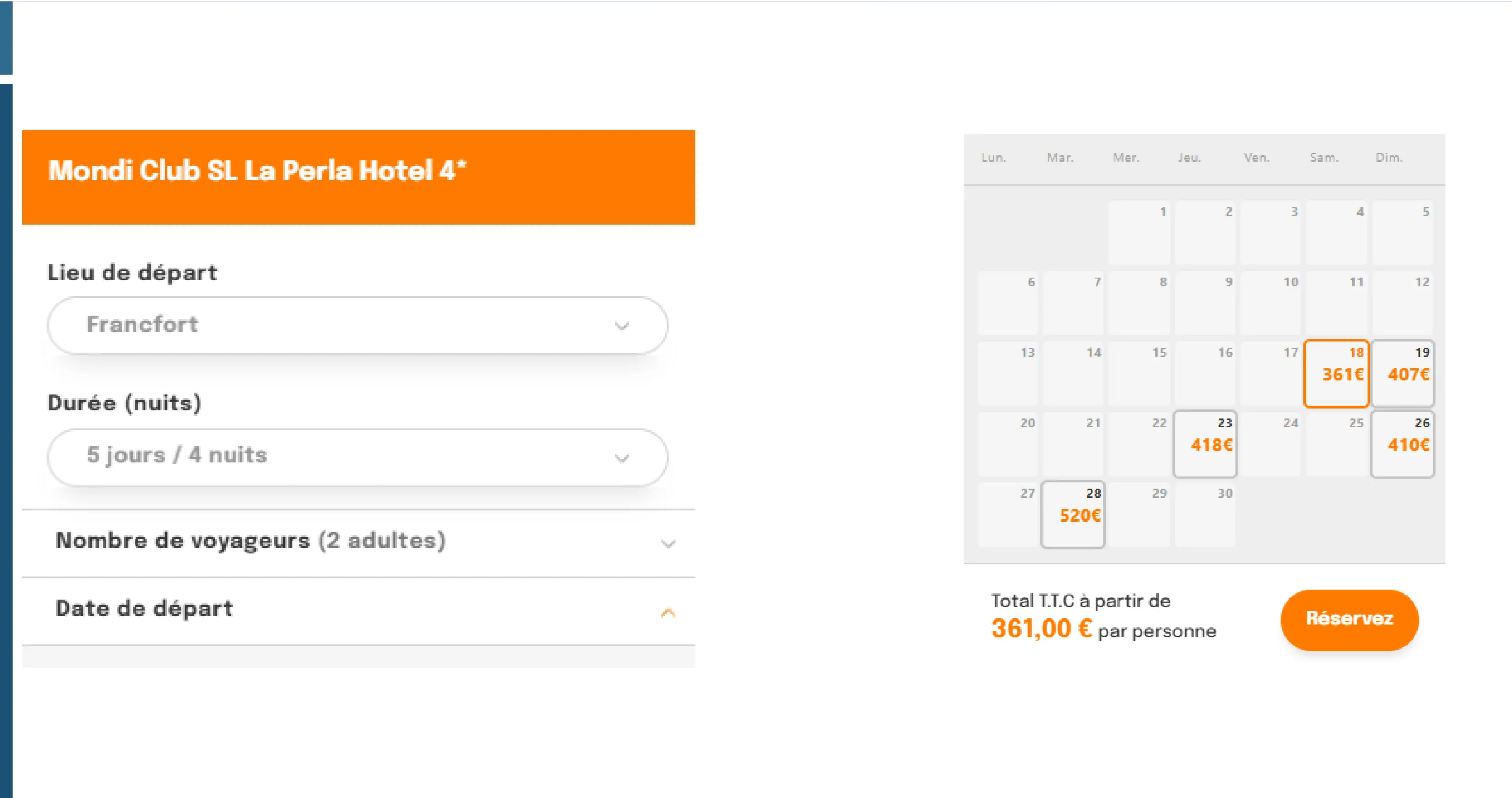Viewport: 1512px width, 798px height.
Task: Select departure date 18 at 361€
Action: (1336, 374)
